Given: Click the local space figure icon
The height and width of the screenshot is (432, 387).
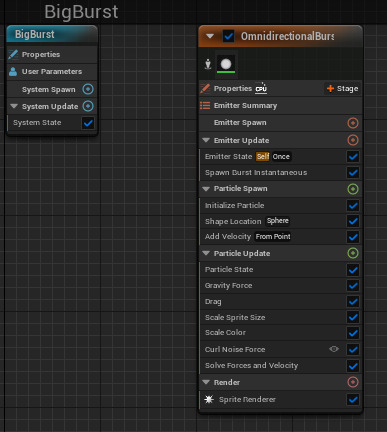Looking at the screenshot, I should pos(208,64).
